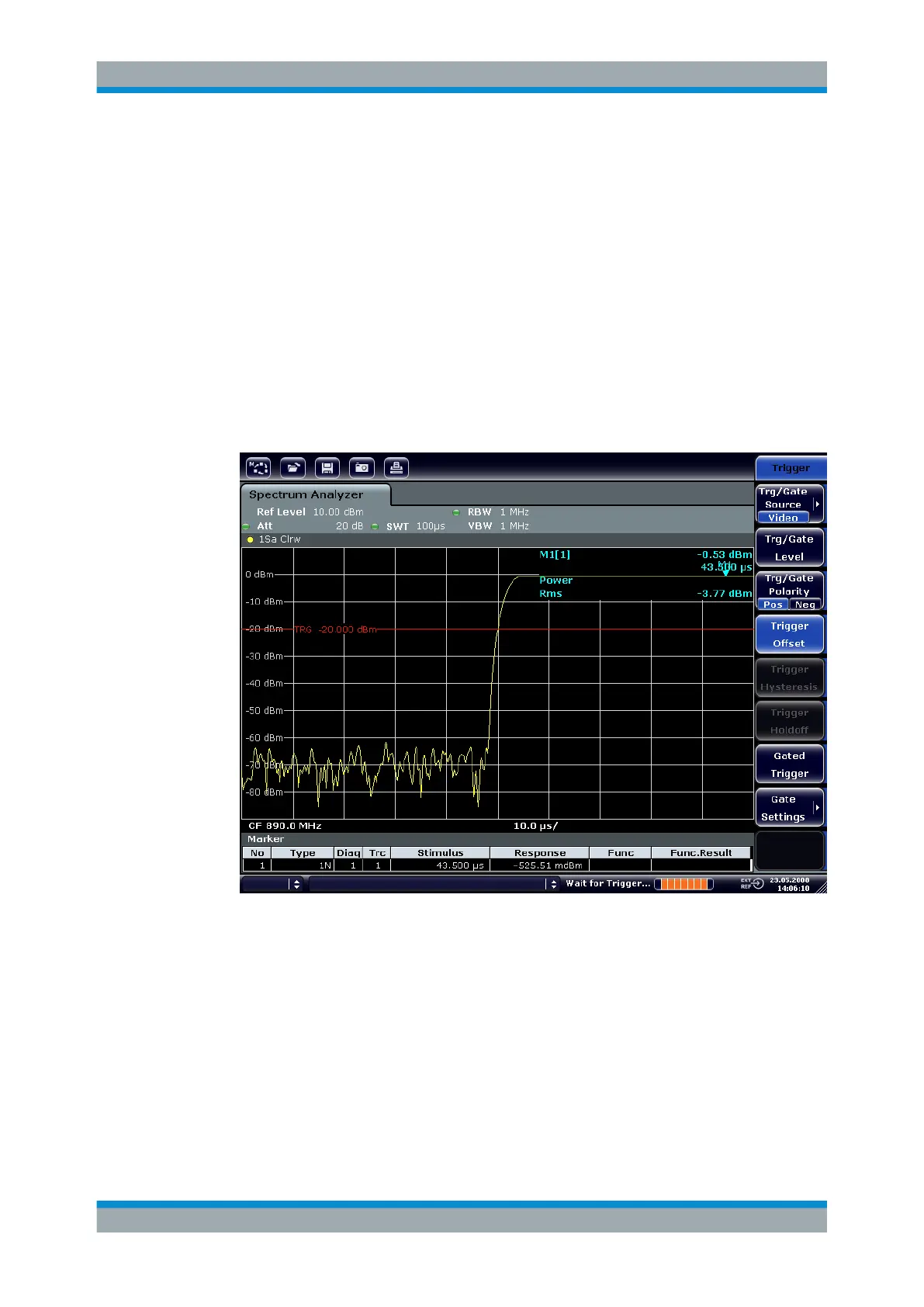Take a screenshot with the camera icon
The image size is (924, 1307).
tap(362, 468)
